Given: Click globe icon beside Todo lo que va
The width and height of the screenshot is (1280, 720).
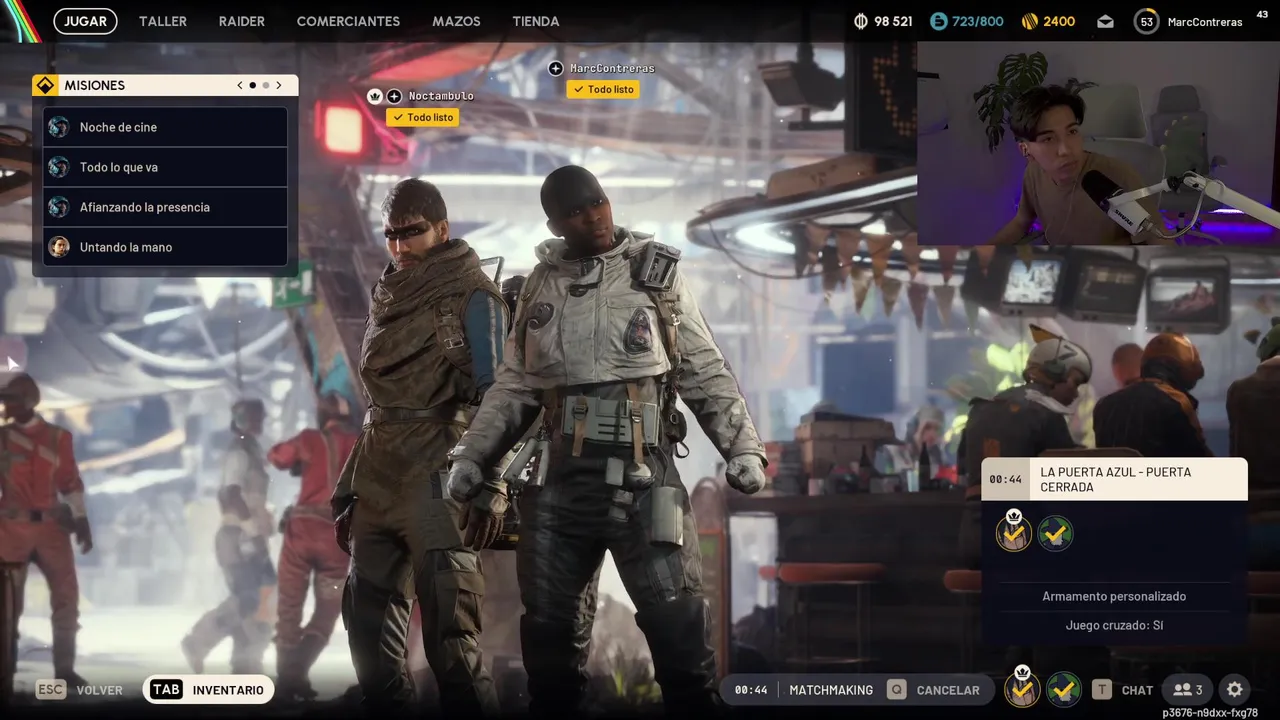Looking at the screenshot, I should click(59, 167).
